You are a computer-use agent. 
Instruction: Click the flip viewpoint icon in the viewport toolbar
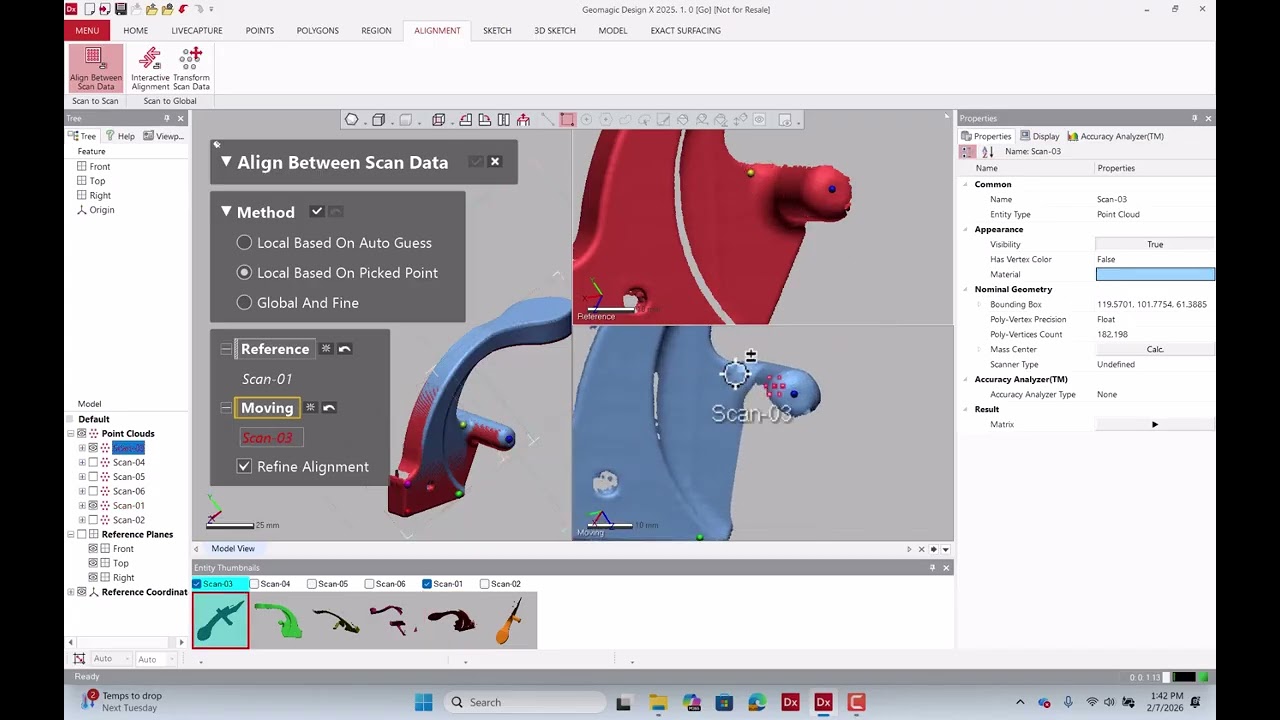466,120
